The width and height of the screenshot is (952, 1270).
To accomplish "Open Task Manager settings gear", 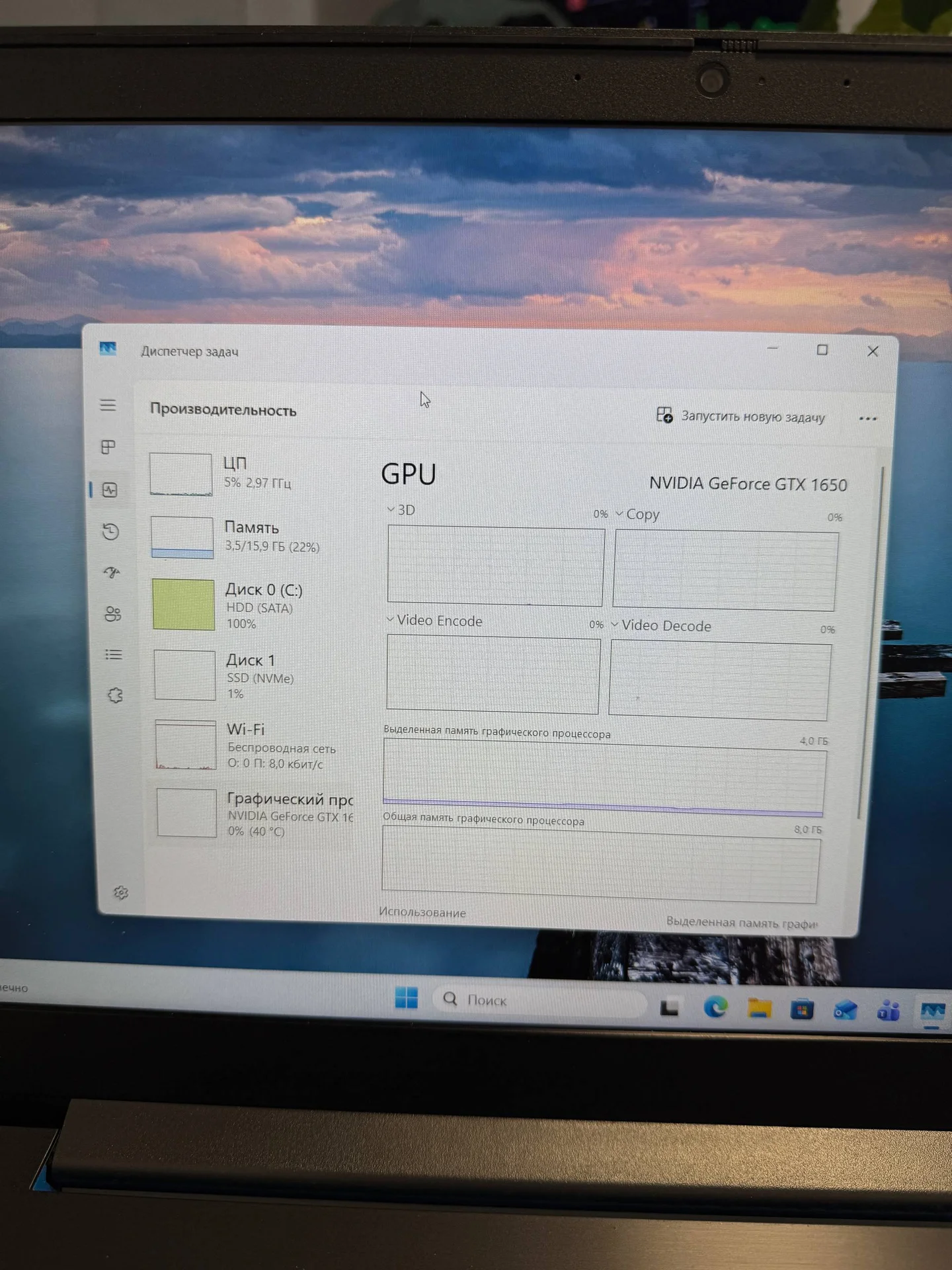I will [x=121, y=893].
